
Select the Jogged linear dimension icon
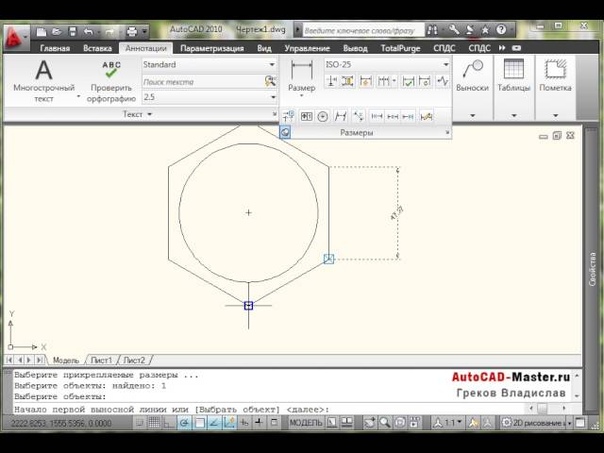[443, 81]
